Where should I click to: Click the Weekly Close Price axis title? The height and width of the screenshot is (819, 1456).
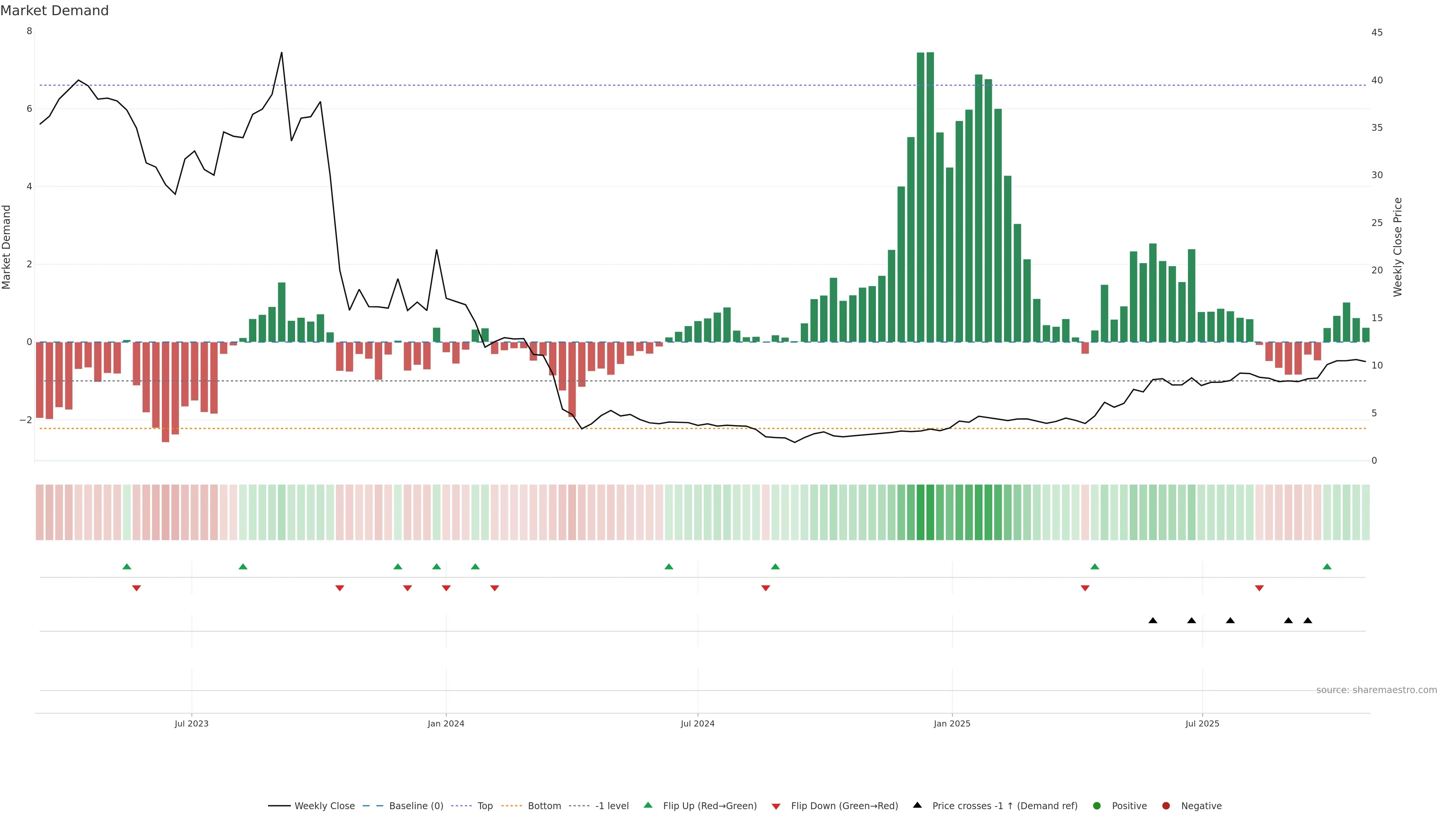coord(1398,247)
